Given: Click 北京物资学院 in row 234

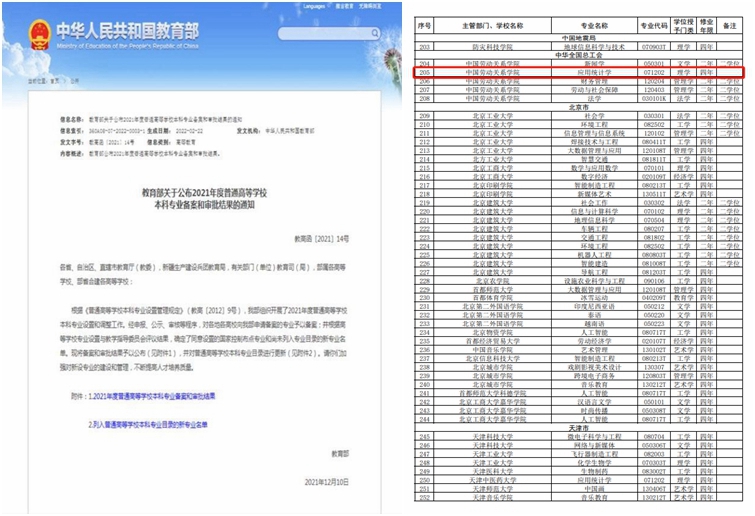Looking at the screenshot, I should click(493, 333).
